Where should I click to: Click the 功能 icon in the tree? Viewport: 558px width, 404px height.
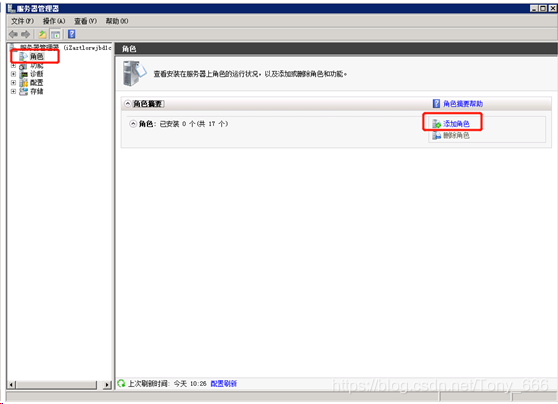tap(23, 66)
